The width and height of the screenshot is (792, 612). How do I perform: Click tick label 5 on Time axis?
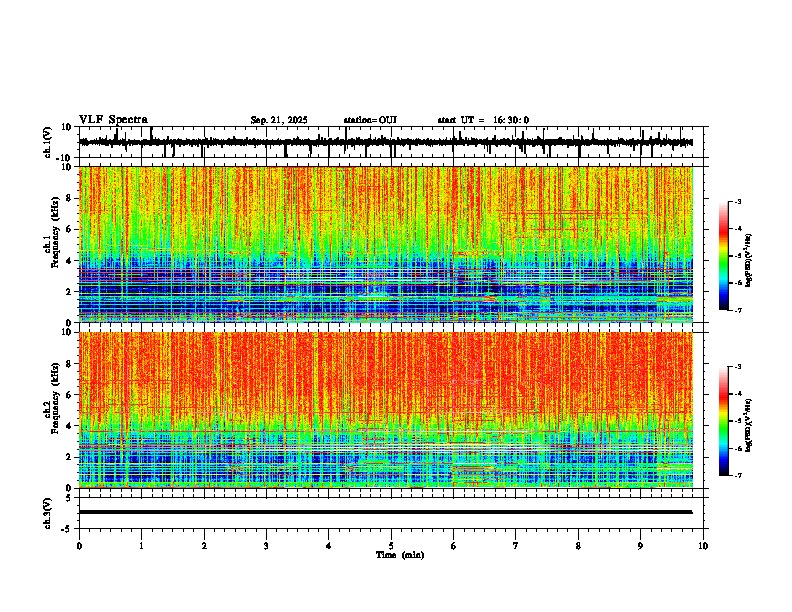tap(391, 546)
